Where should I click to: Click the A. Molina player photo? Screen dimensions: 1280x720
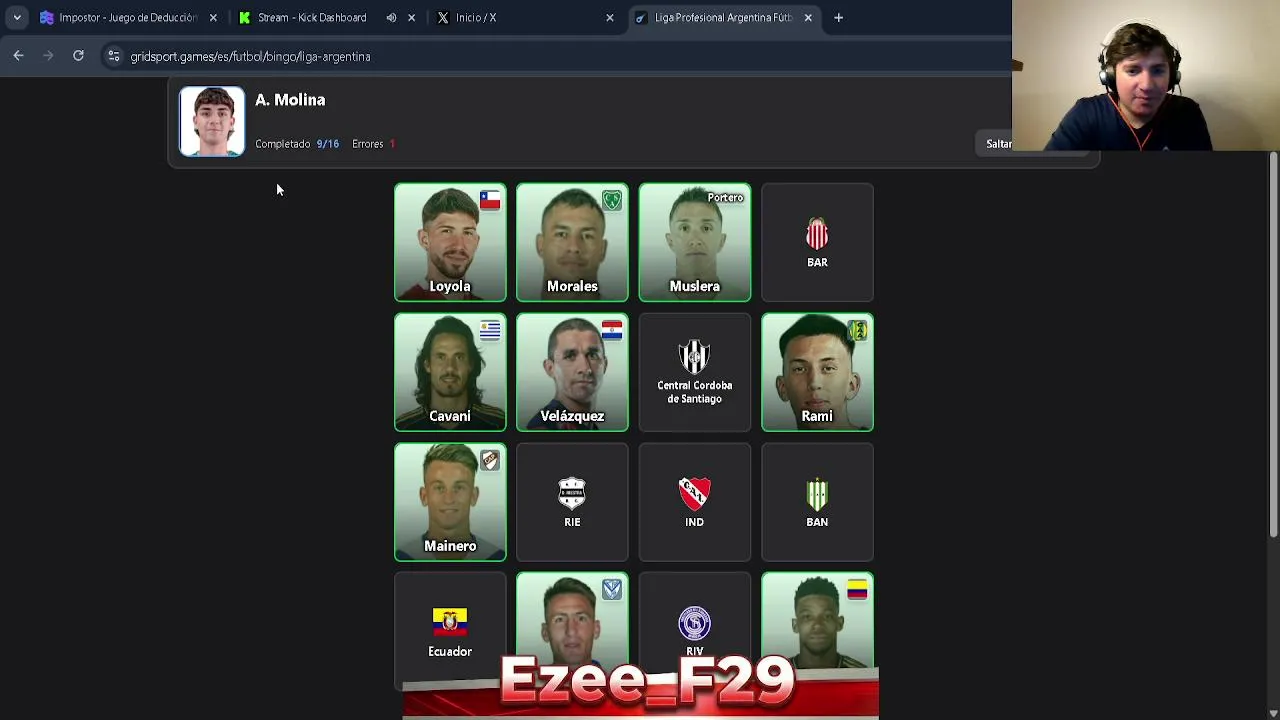click(x=212, y=121)
